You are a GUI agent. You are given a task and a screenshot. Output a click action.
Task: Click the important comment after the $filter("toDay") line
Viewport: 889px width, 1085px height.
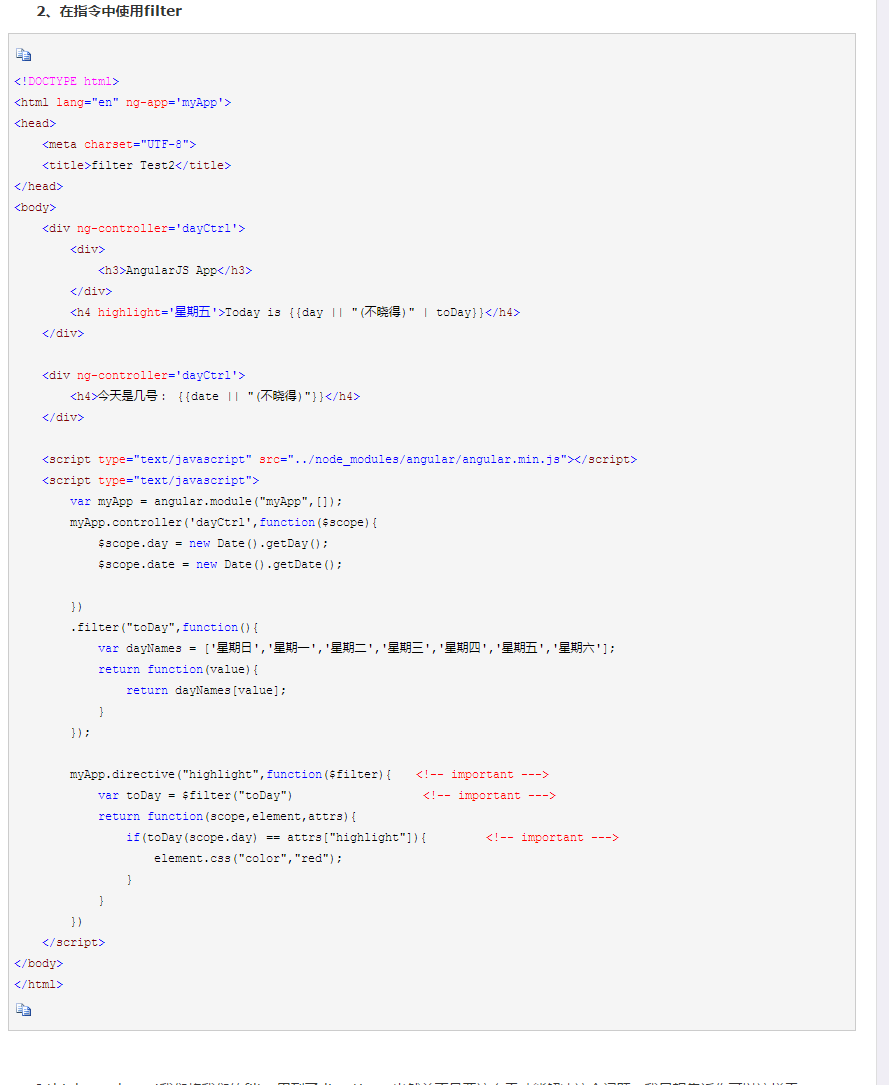pos(489,796)
